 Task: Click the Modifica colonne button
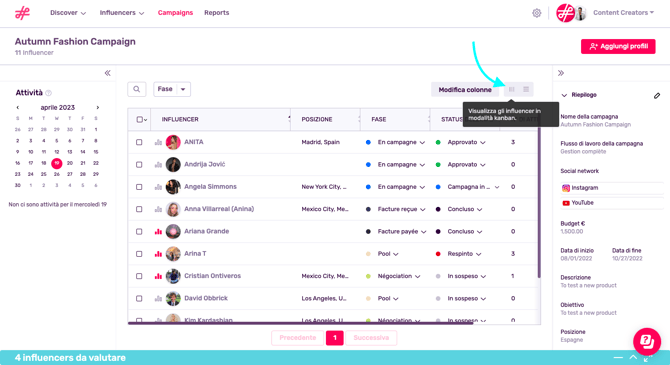(465, 90)
